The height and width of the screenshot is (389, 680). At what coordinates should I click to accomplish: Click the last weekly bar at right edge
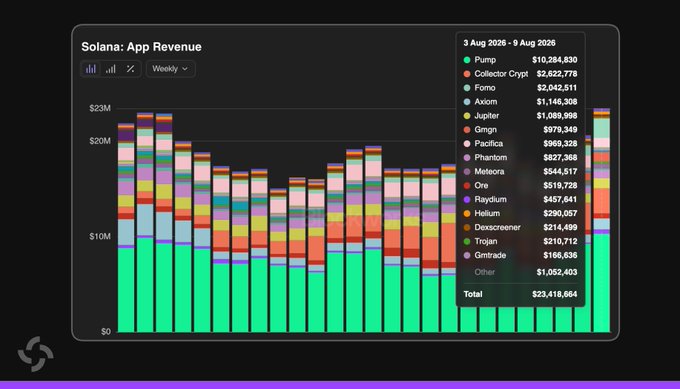(602, 220)
